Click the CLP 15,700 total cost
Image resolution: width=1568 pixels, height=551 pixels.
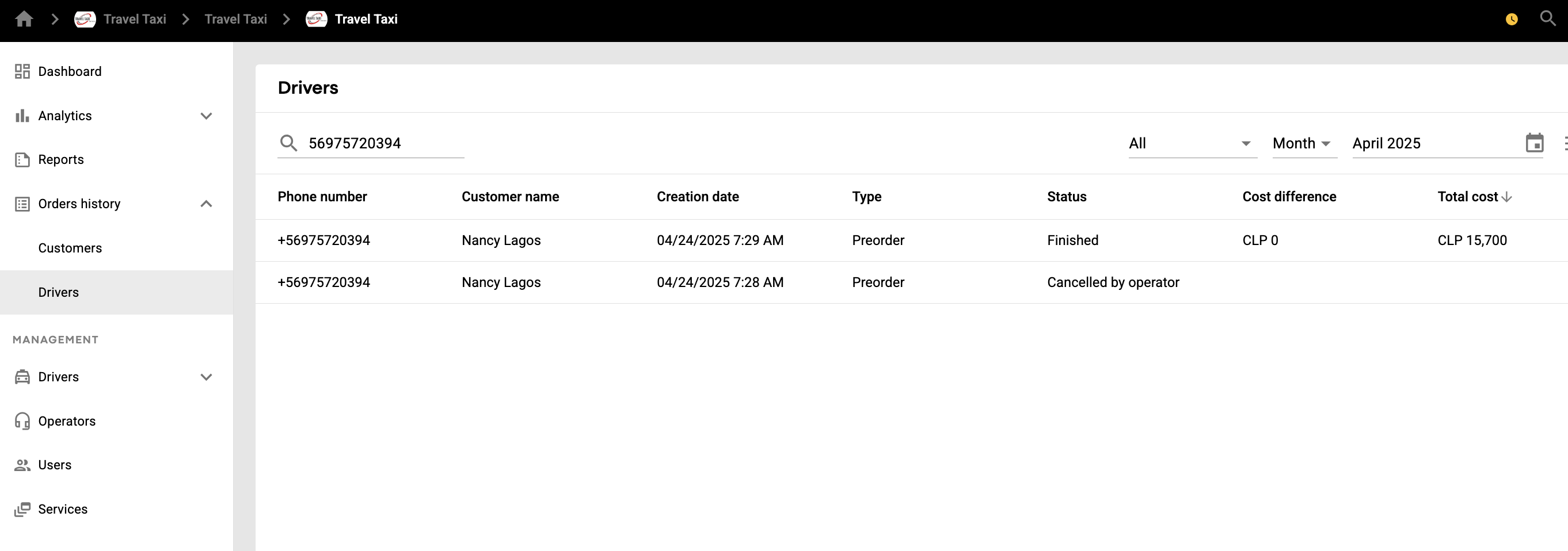[x=1472, y=241]
